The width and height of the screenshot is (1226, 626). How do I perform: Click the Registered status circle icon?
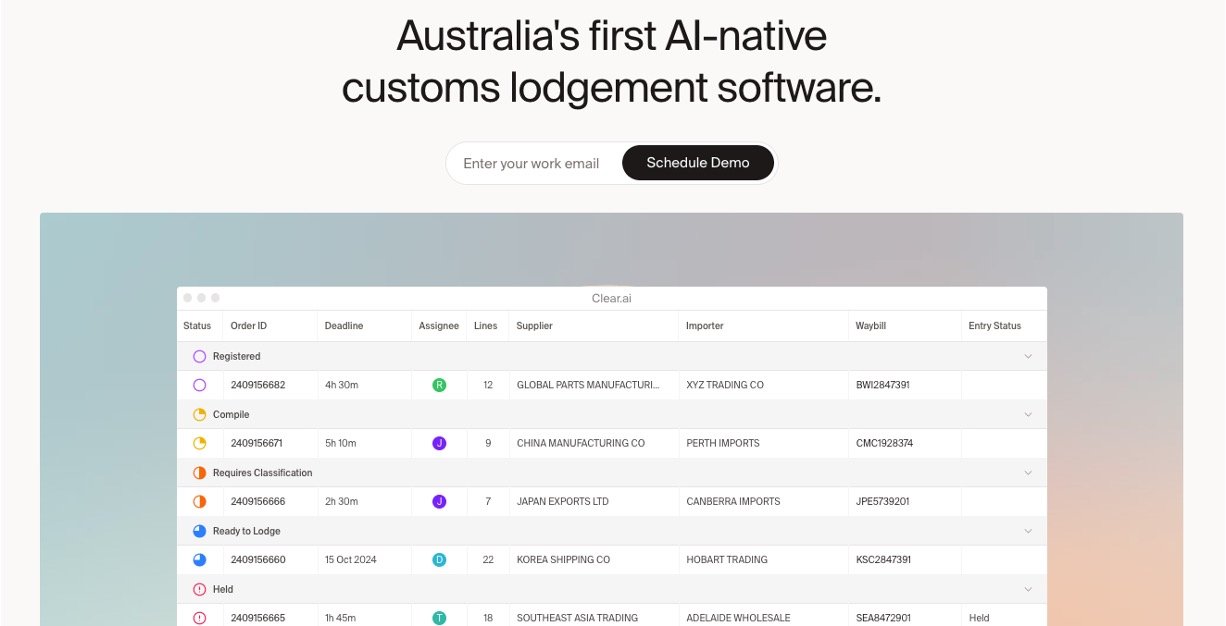click(x=200, y=356)
